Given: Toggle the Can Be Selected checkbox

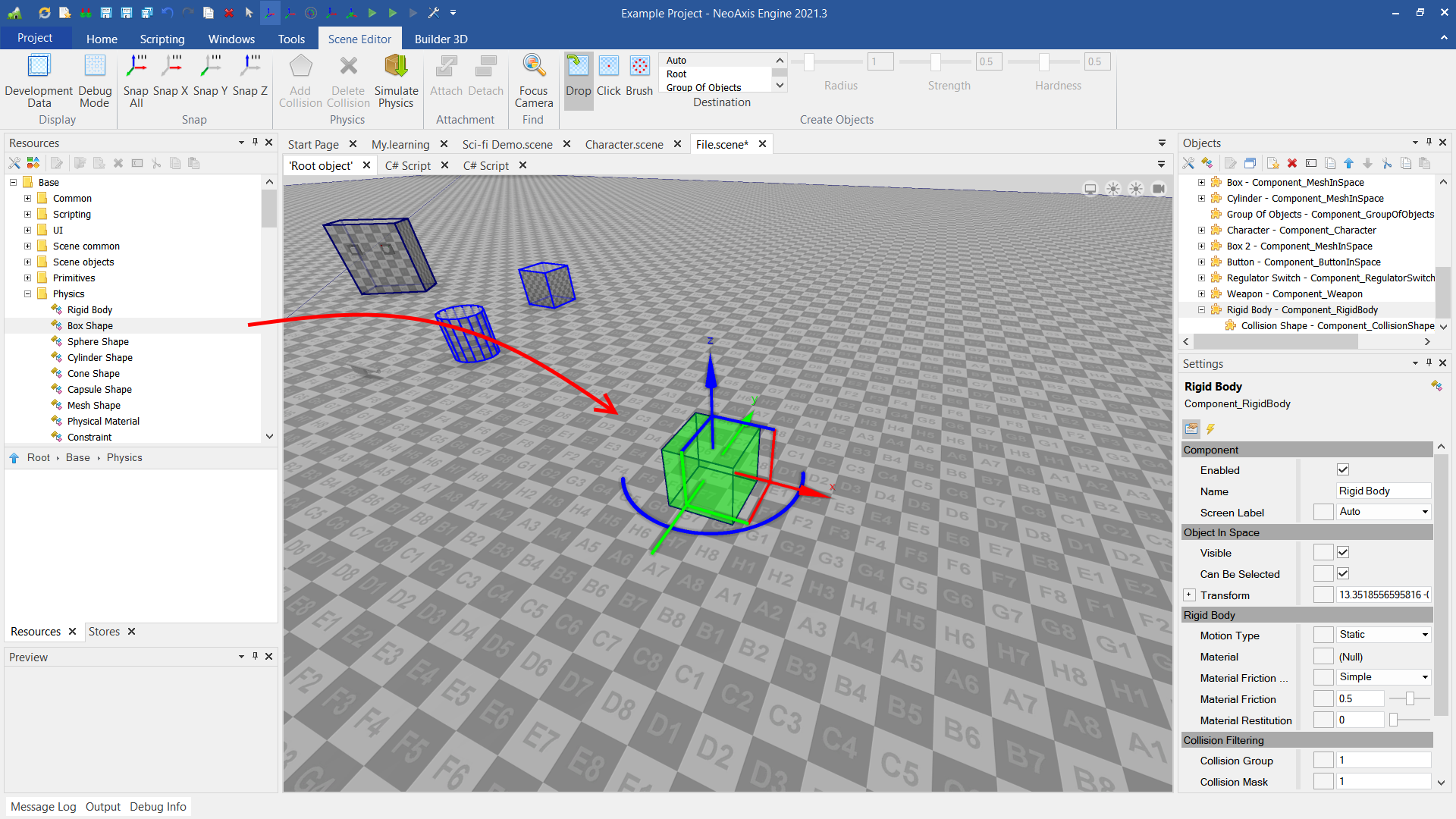Looking at the screenshot, I should (x=1343, y=574).
